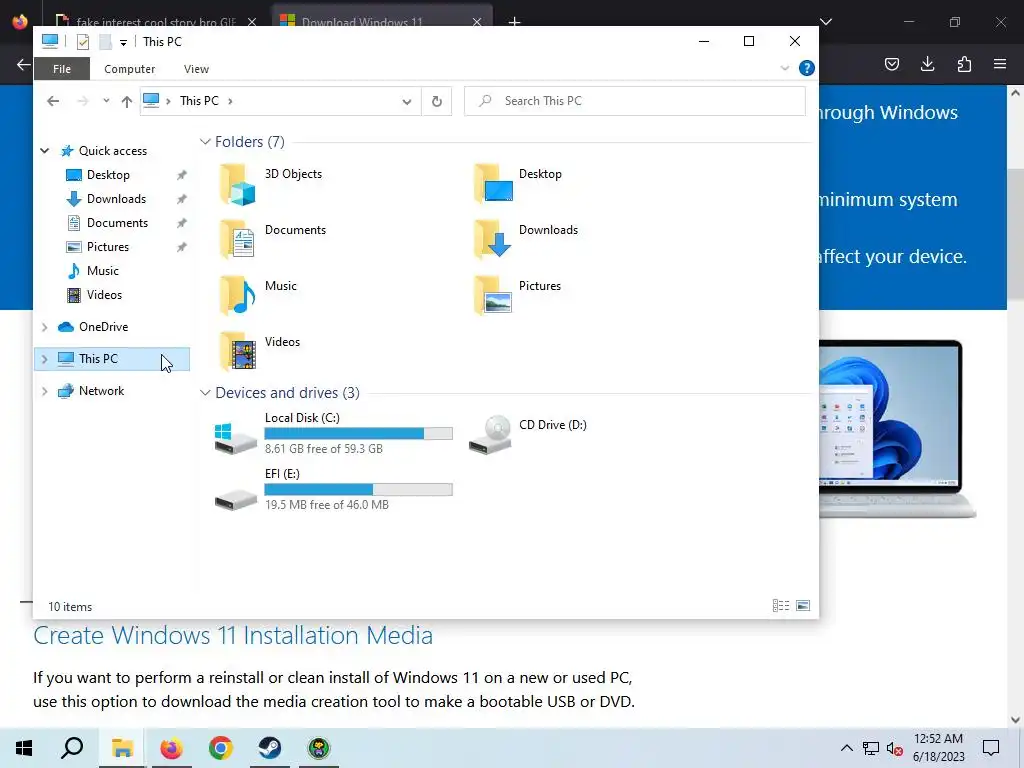Image resolution: width=1024 pixels, height=768 pixels.
Task: Select Desktop under Quick access
Action: [x=108, y=175]
